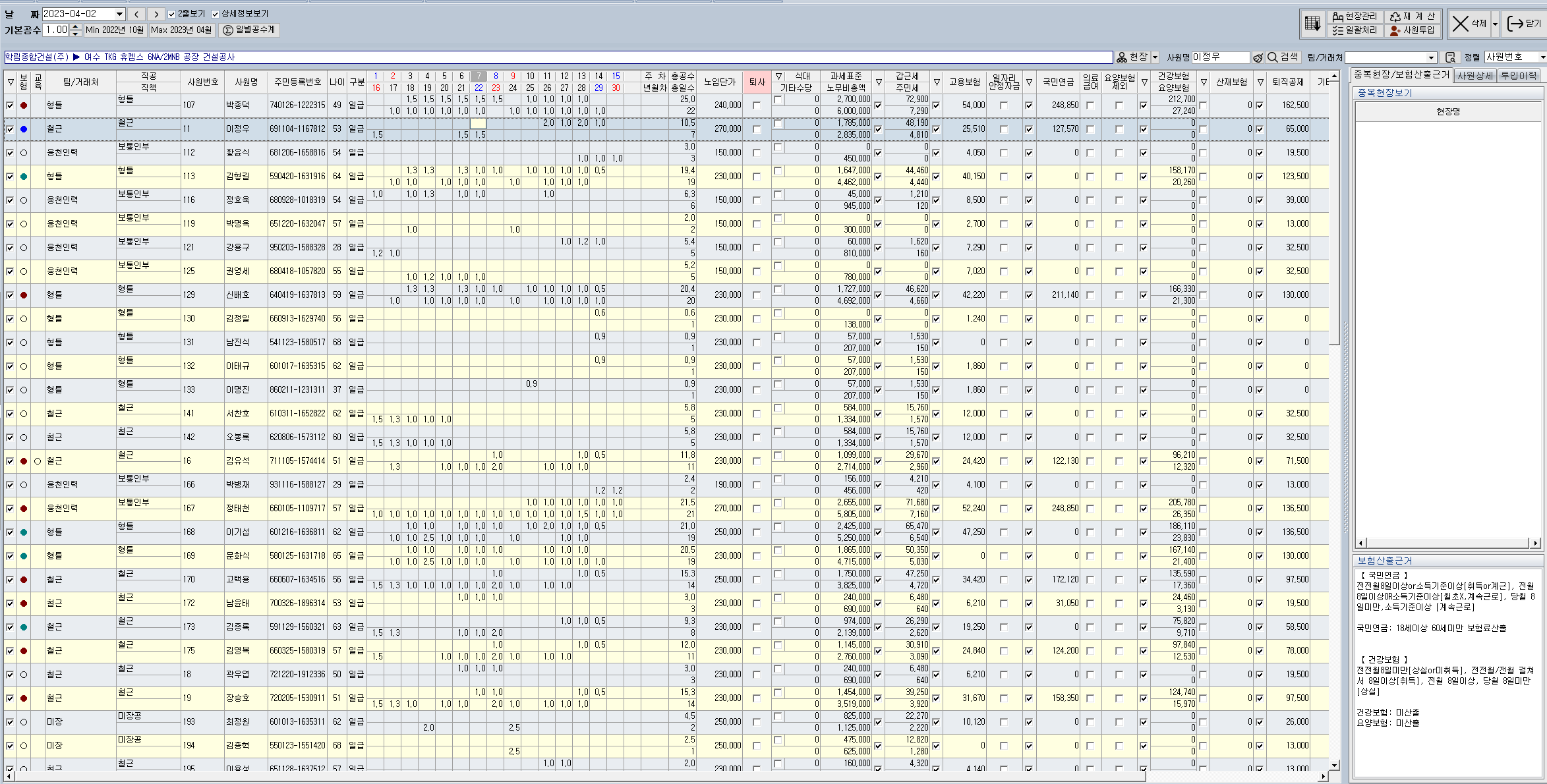This screenshot has width=1547, height=784.
Task: Click the broom clear-filter icon
Action: [x=1258, y=58]
